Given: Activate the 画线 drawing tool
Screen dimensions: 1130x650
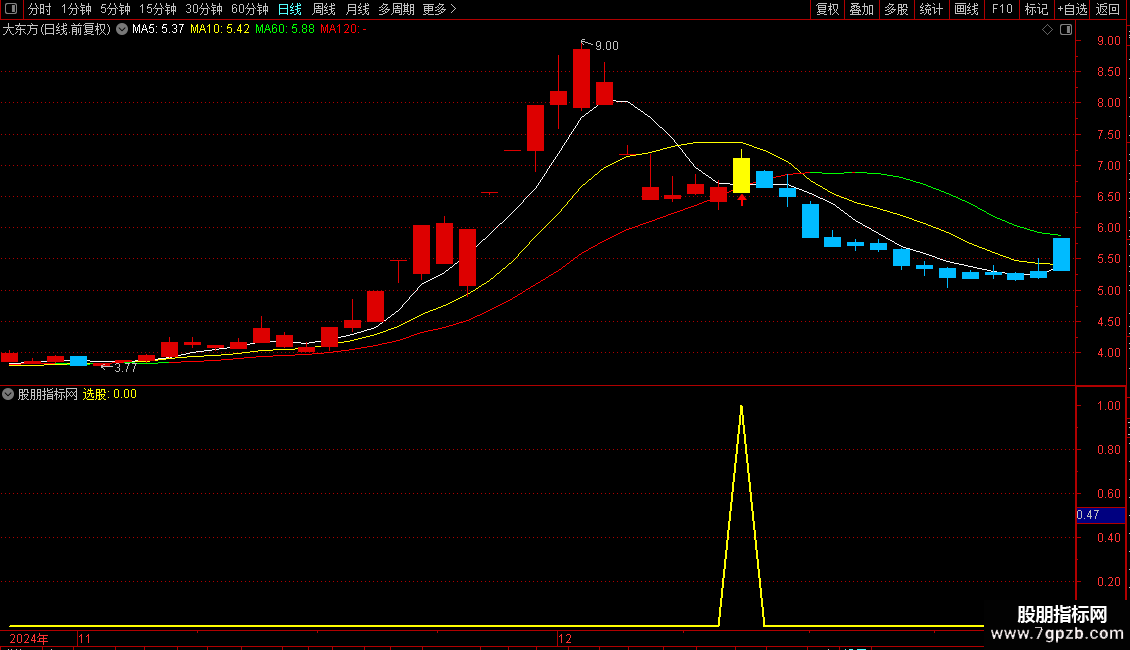Looking at the screenshot, I should tap(966, 9).
